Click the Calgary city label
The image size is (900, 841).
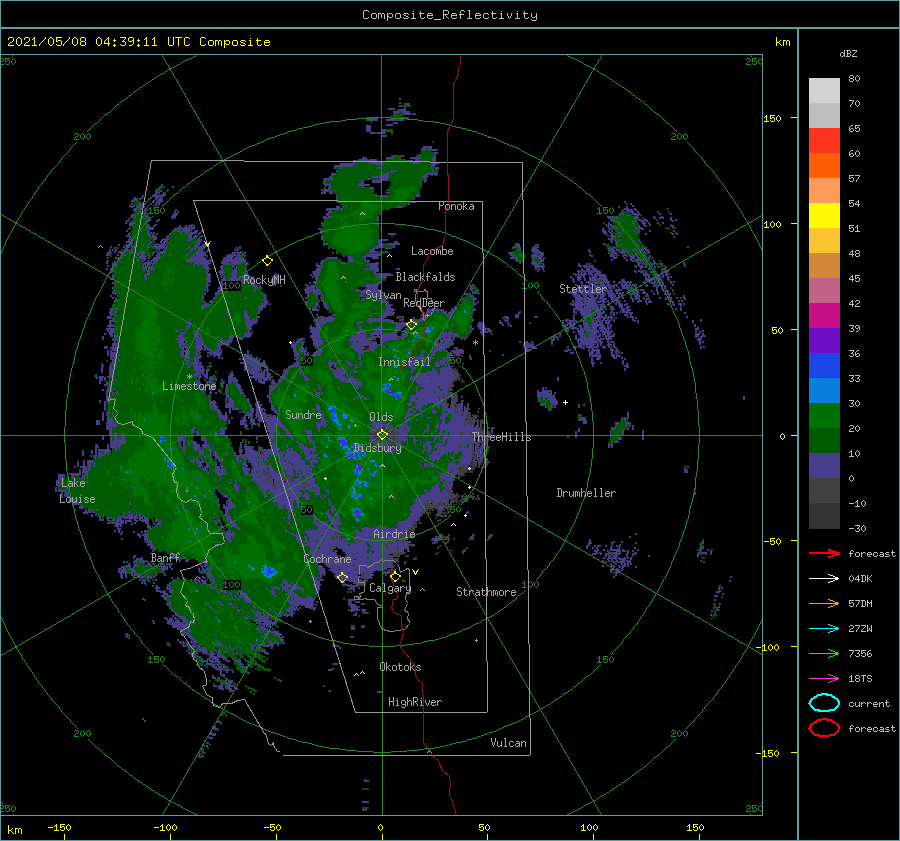click(x=390, y=588)
